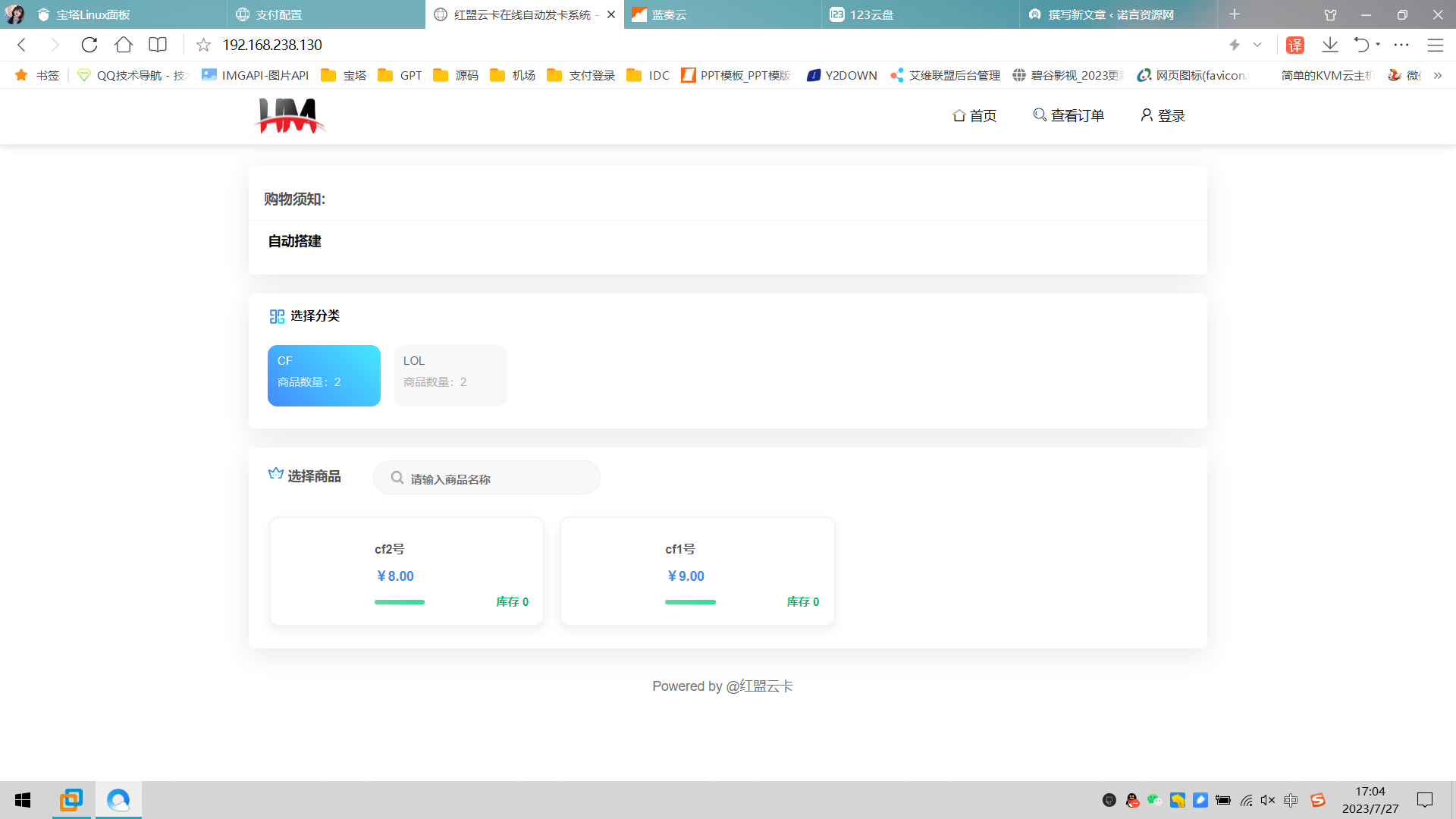Open reading mode book icon
The image size is (1456, 819).
[x=158, y=45]
